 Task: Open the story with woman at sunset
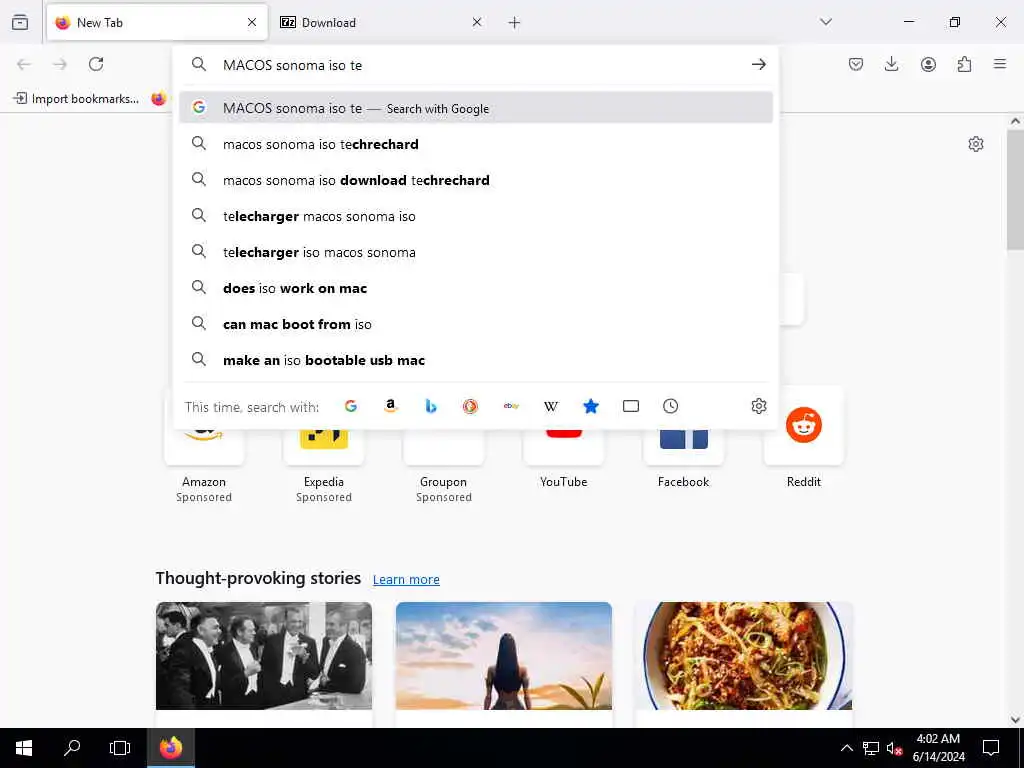pyautogui.click(x=504, y=656)
